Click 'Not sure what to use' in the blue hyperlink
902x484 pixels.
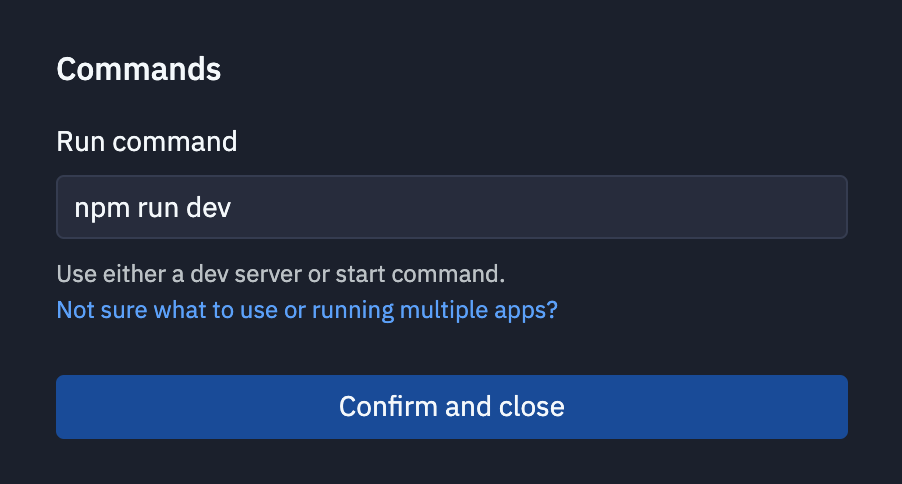click(x=166, y=310)
